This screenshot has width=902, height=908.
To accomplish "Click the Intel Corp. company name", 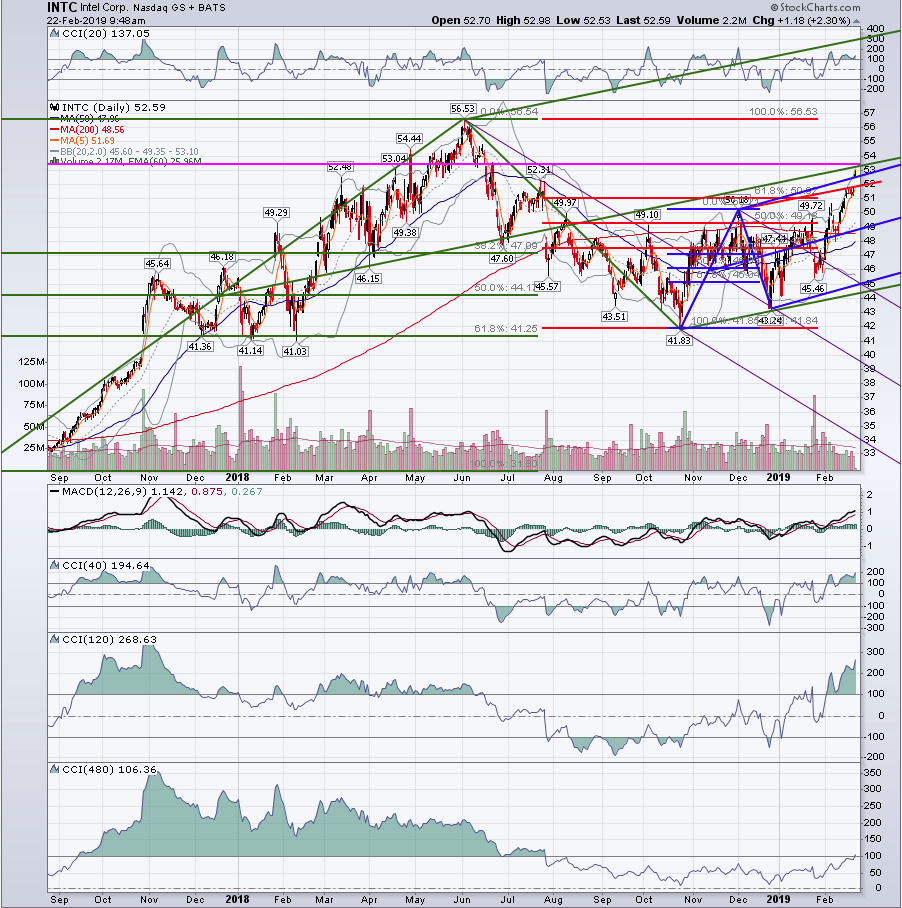I will click(x=104, y=8).
